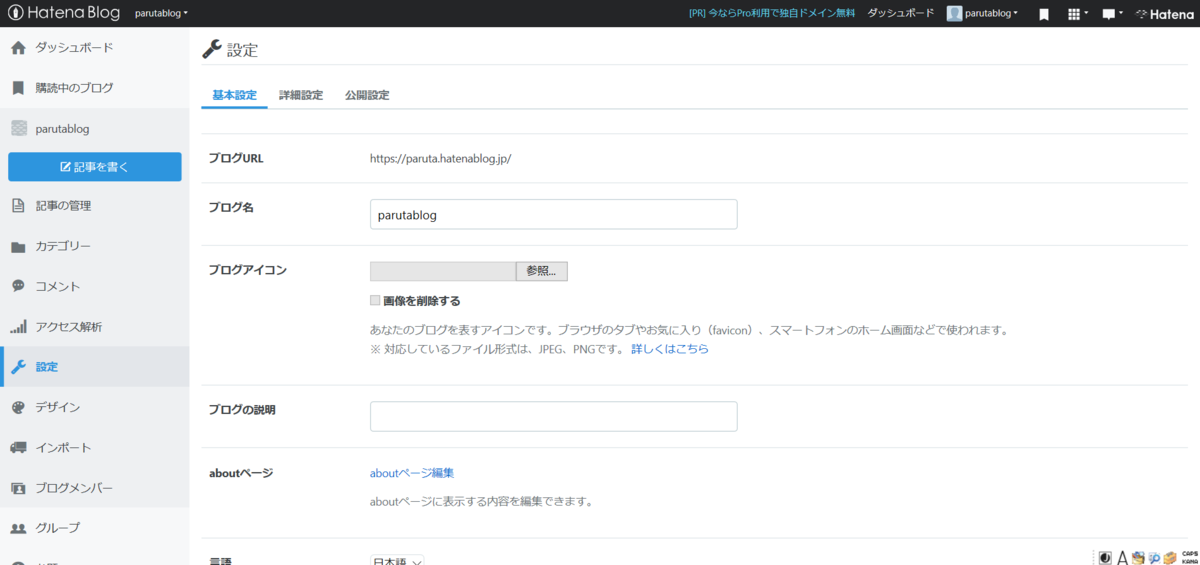Image resolution: width=1200 pixels, height=565 pixels.
Task: Open the PR 独自ドメイン無料 promotion link
Action: 772,14
